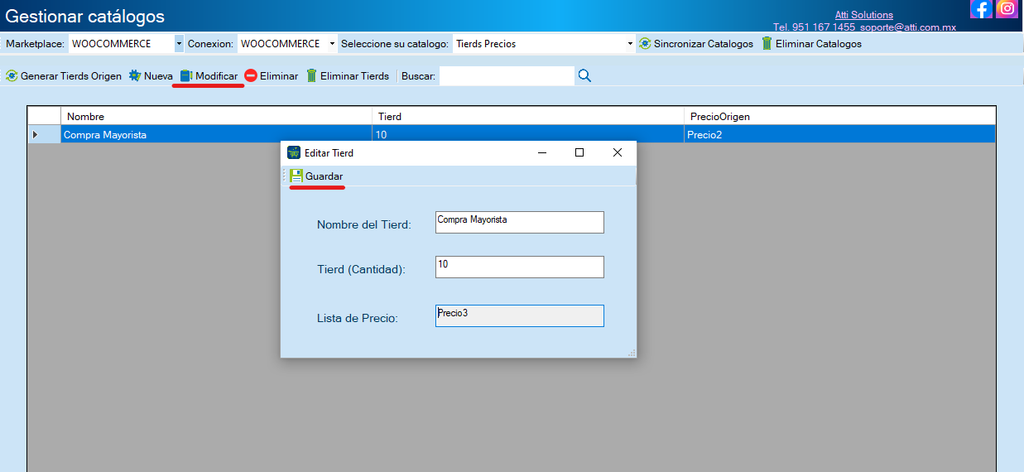Open the Facebook icon link
The width and height of the screenshot is (1024, 472).
(x=981, y=9)
